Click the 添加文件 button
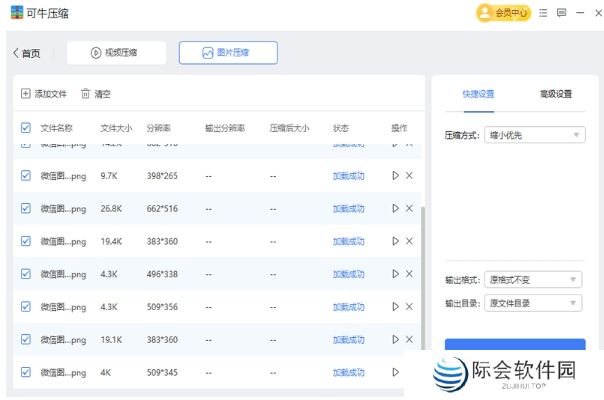The height and width of the screenshot is (400, 604). (44, 94)
